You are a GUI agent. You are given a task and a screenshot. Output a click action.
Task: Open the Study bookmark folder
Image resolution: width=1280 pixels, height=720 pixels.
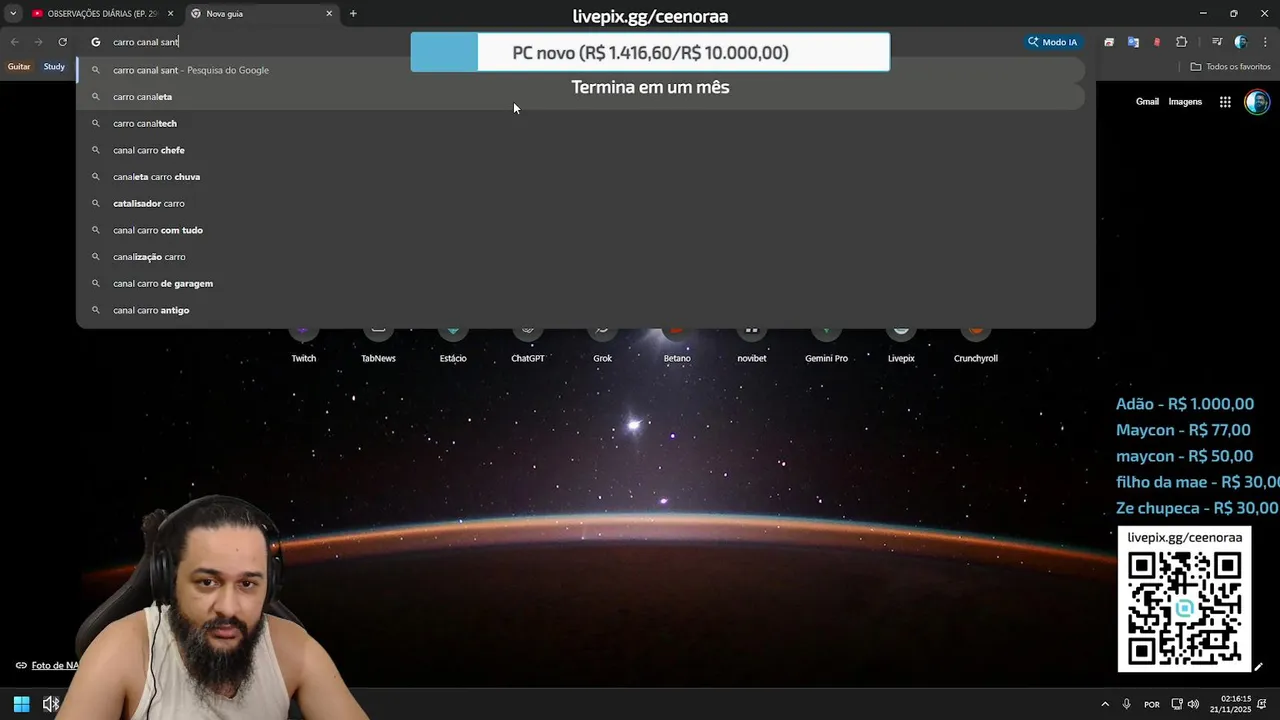[x=54, y=67]
